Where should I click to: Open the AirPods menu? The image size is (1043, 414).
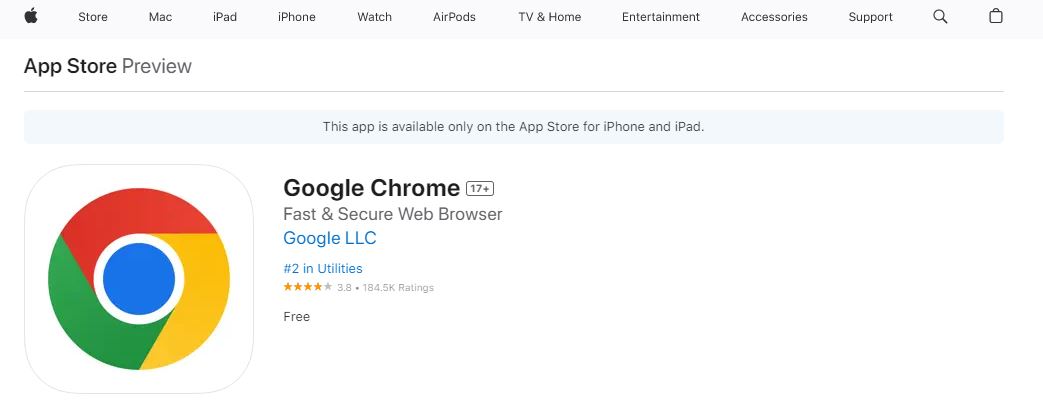click(x=454, y=17)
